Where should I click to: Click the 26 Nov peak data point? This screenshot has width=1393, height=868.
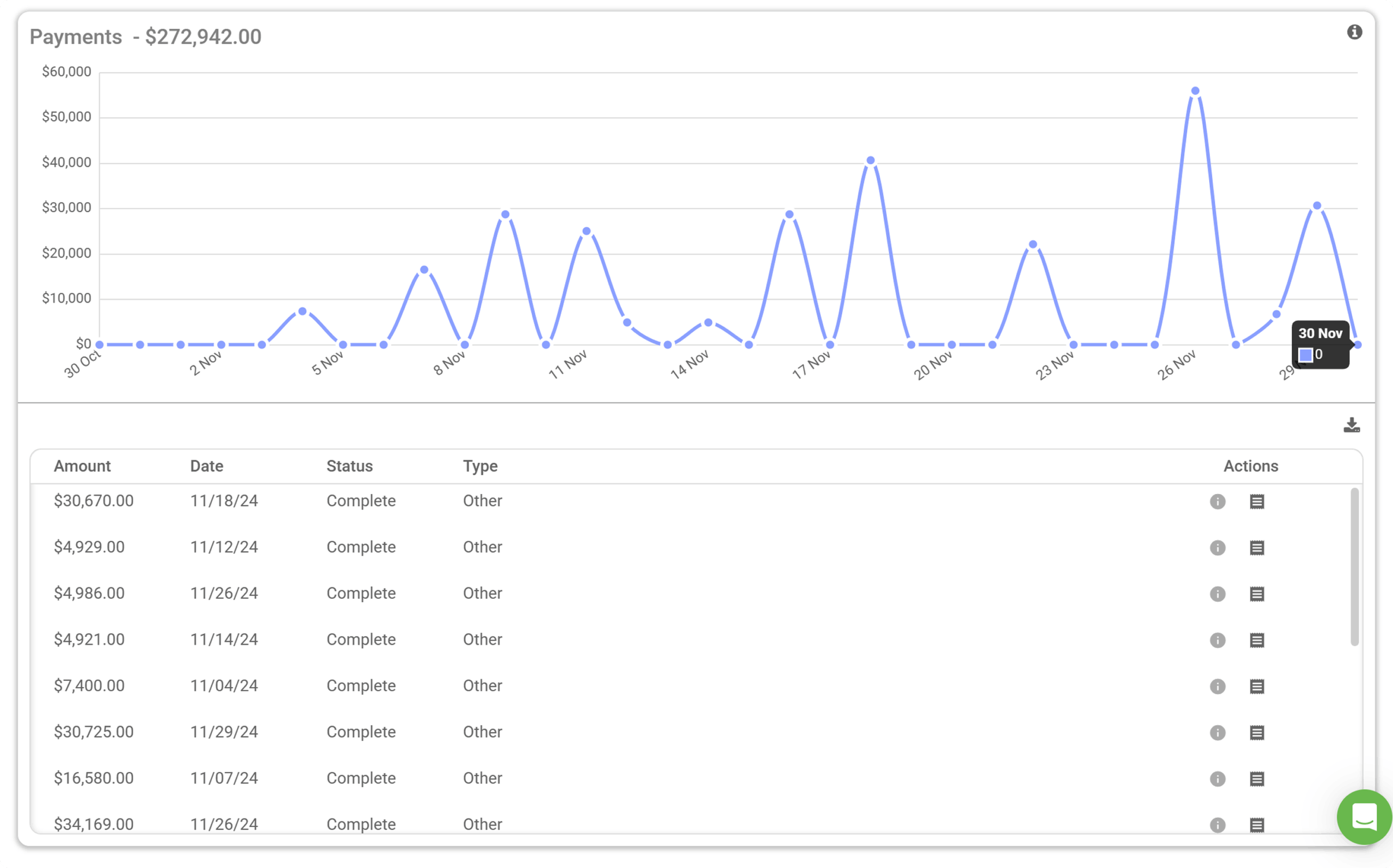[x=1195, y=91]
